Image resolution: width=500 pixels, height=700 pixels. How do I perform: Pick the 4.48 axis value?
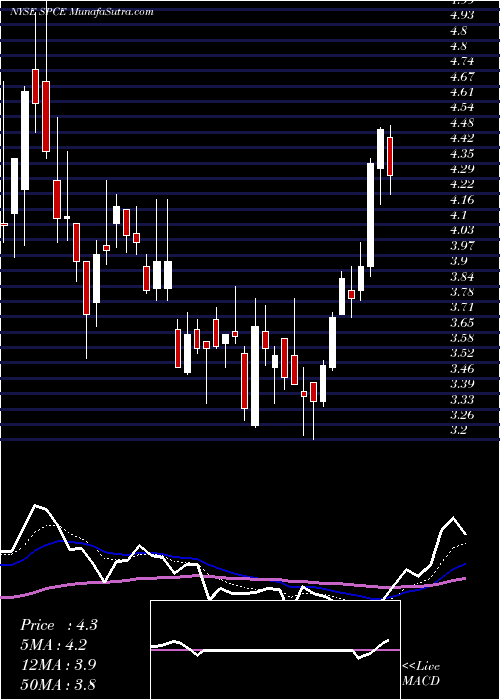(462, 123)
